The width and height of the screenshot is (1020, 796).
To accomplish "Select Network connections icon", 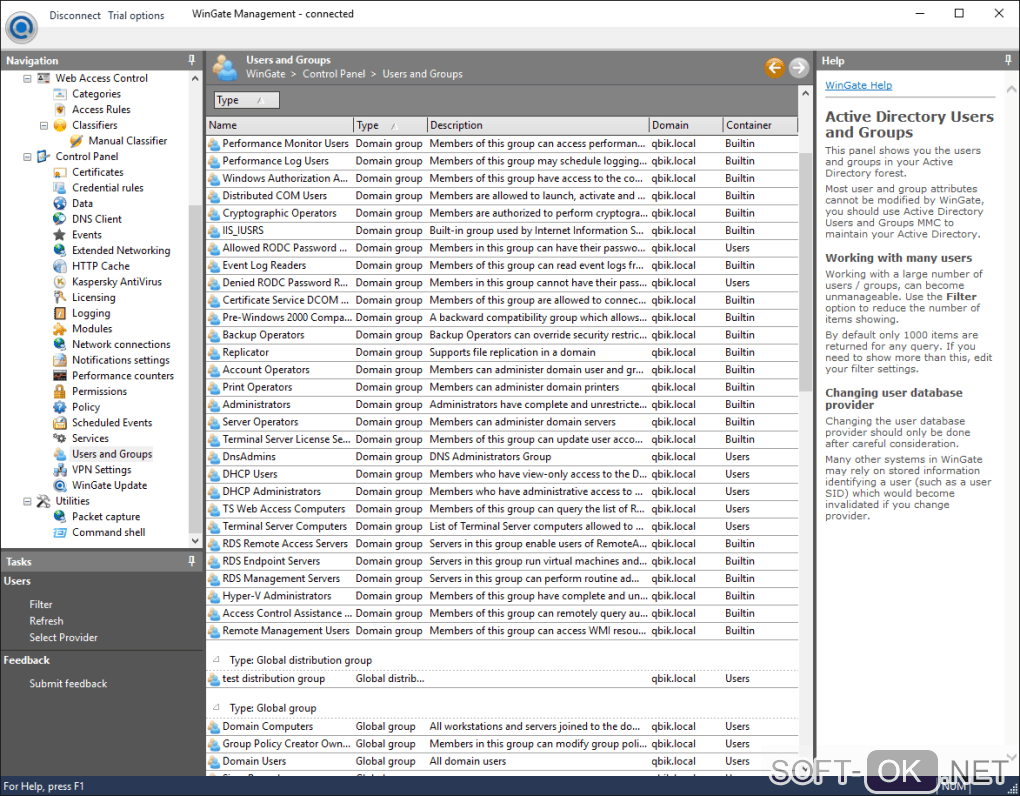I will point(60,344).
